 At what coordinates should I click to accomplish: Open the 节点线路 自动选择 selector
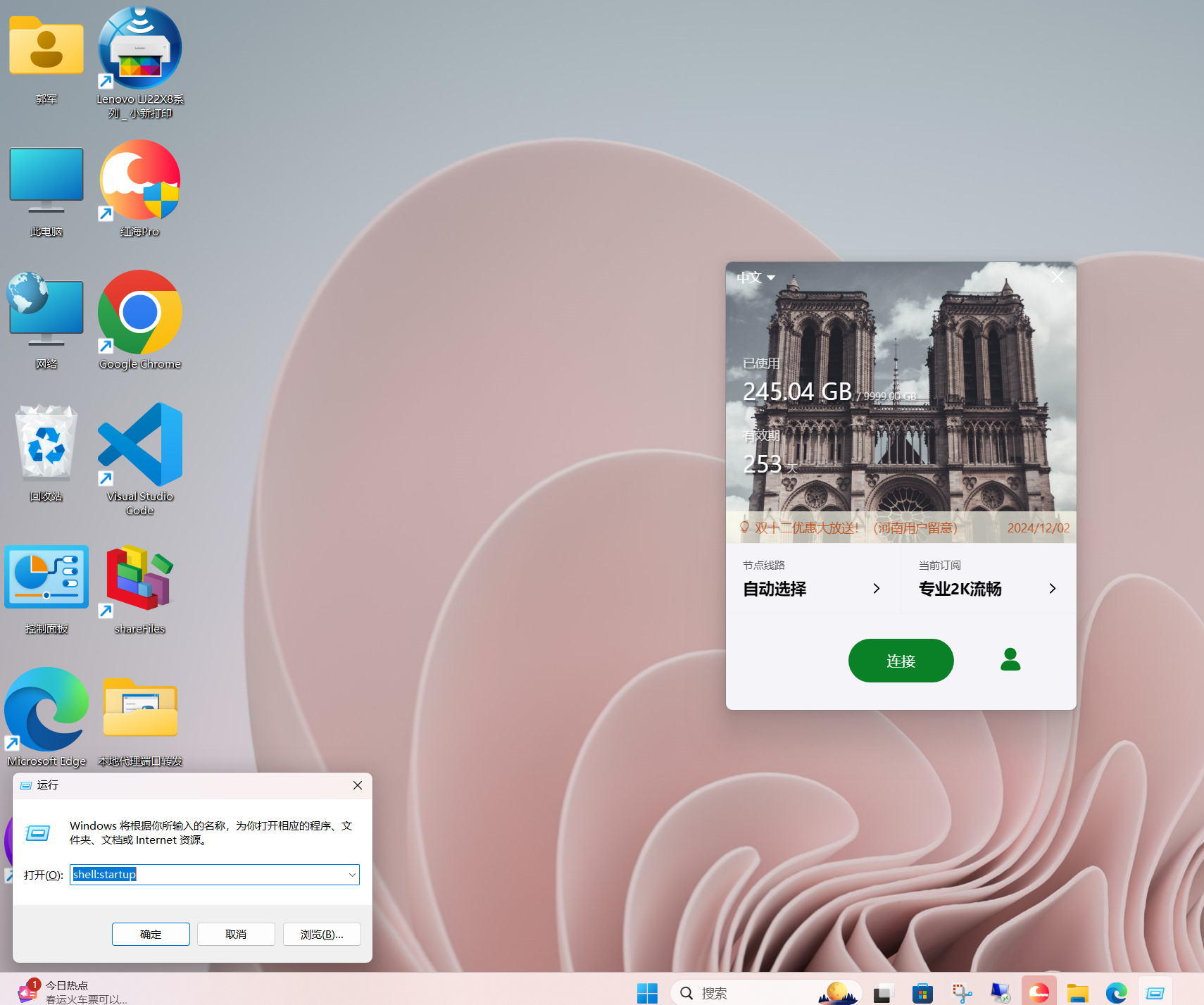[x=812, y=589]
